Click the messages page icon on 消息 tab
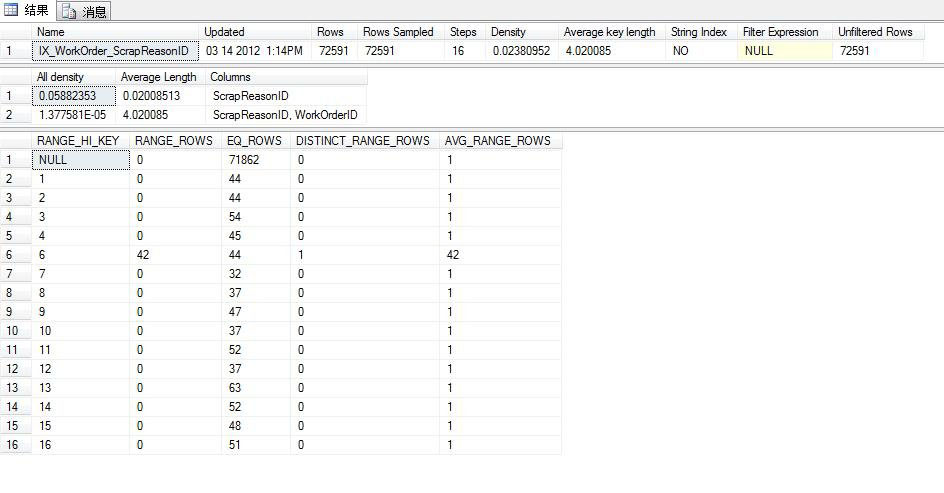The width and height of the screenshot is (944, 493). coord(69,11)
